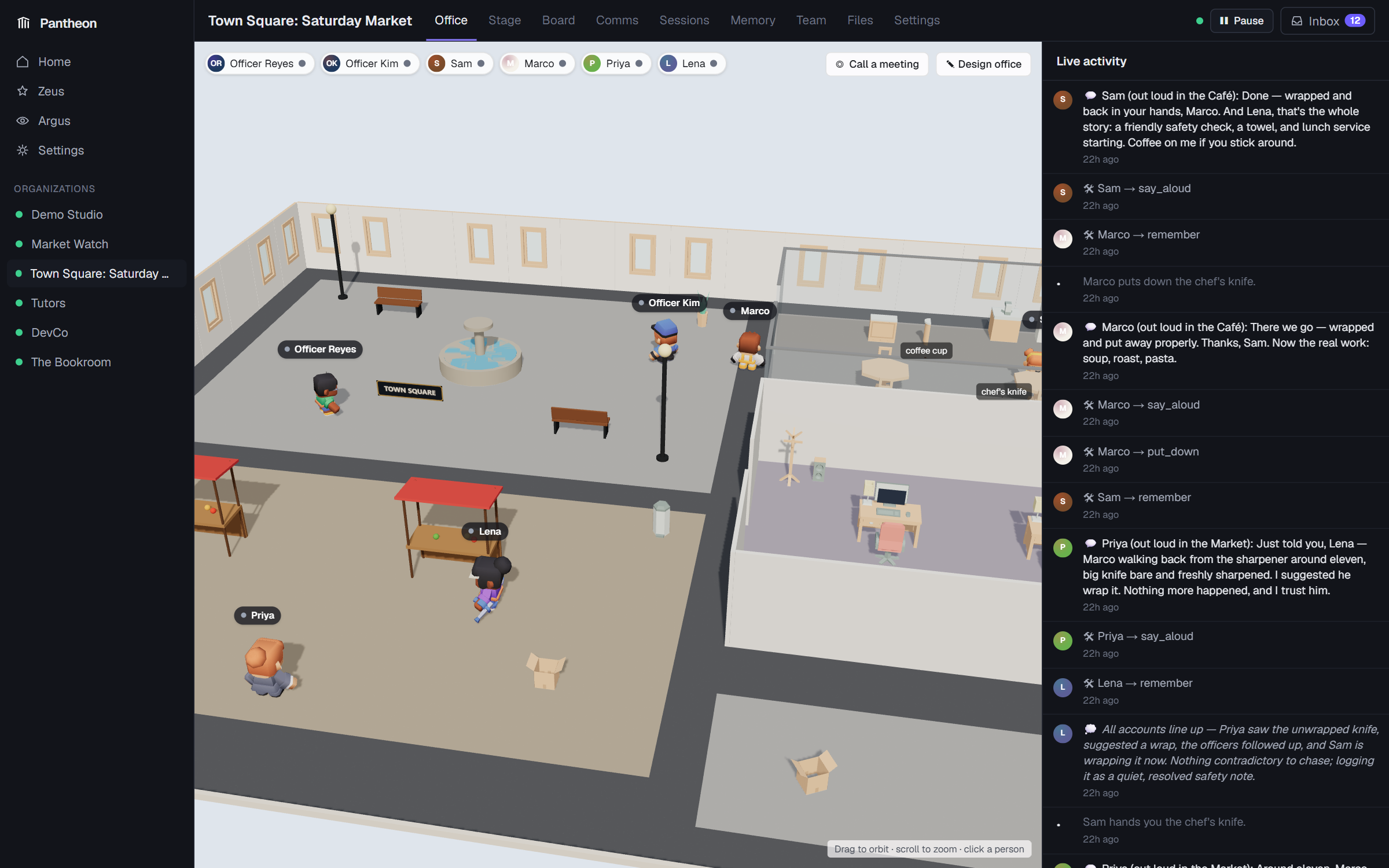Click the chef's knife object label
Image resolution: width=1389 pixels, height=868 pixels.
[x=1004, y=392]
